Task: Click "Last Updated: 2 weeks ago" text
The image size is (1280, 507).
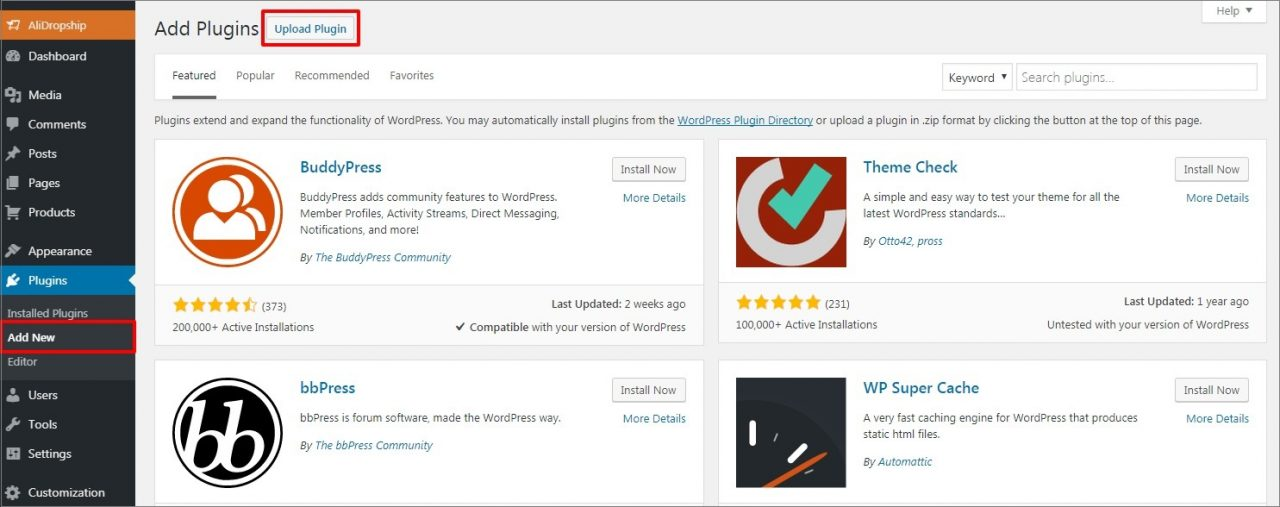Action: [619, 304]
